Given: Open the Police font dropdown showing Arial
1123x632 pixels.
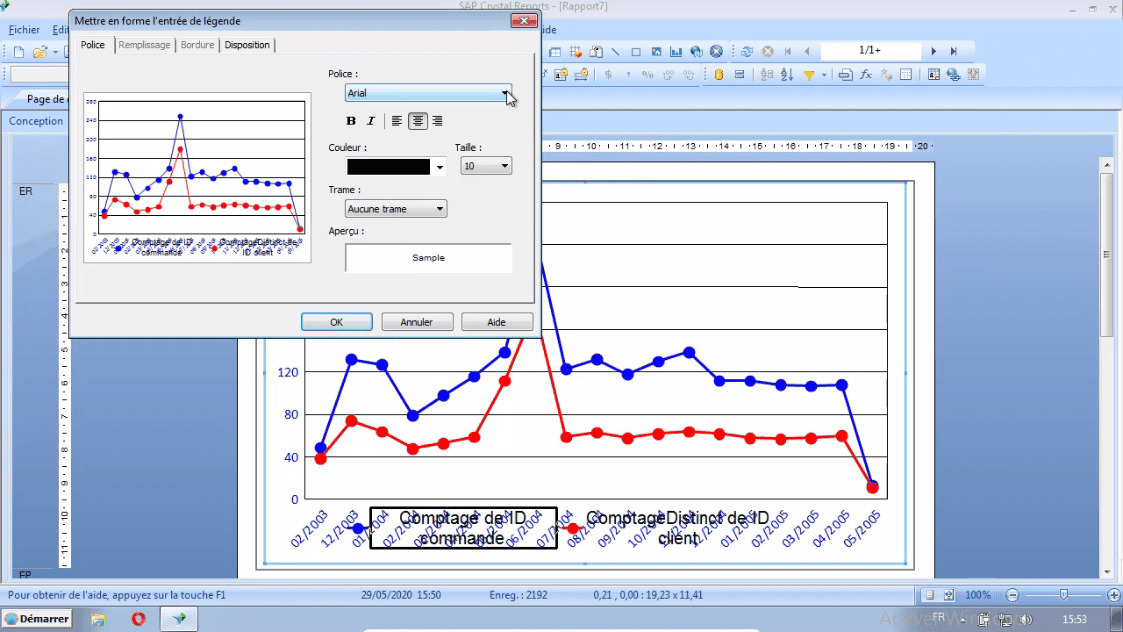Looking at the screenshot, I should (x=428, y=93).
